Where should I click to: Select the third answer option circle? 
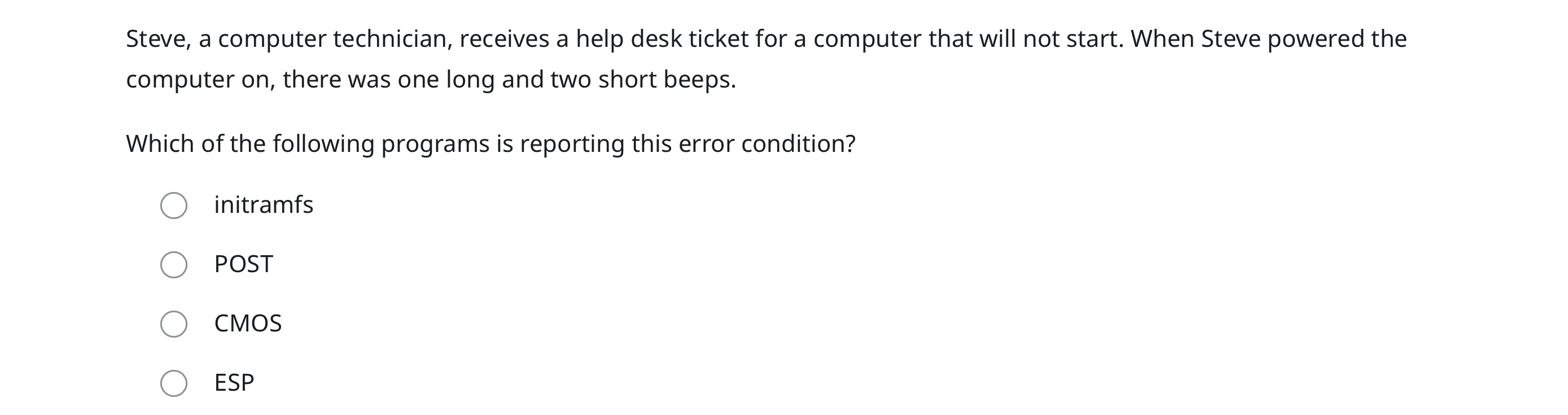pyautogui.click(x=175, y=324)
